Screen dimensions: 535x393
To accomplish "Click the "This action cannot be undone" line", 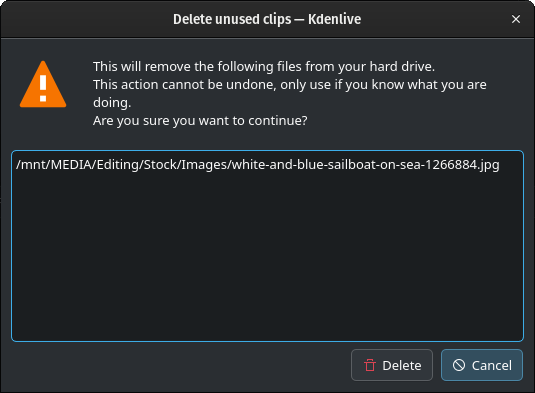I will [x=290, y=85].
